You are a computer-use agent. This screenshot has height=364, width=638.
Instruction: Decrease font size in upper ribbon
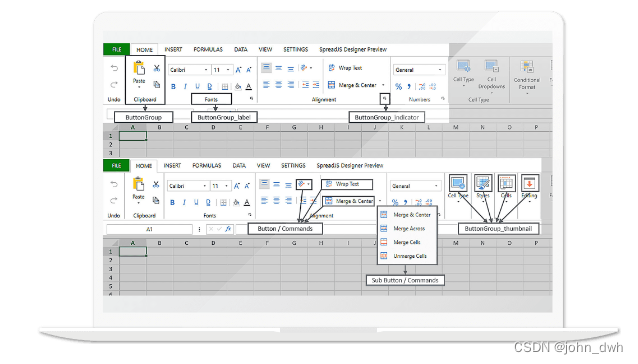(x=249, y=70)
